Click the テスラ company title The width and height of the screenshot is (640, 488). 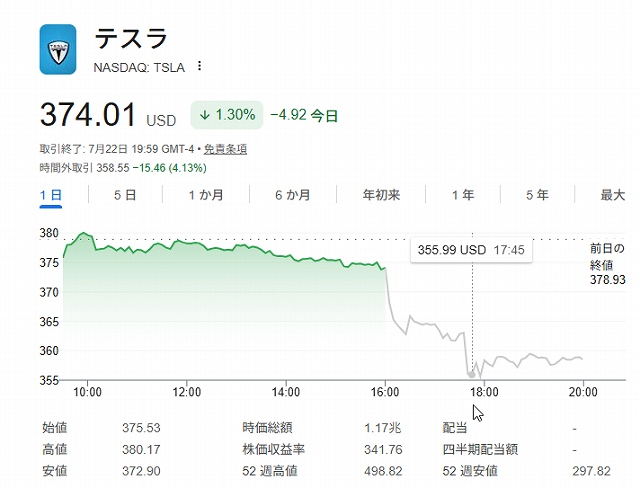pyautogui.click(x=131, y=38)
